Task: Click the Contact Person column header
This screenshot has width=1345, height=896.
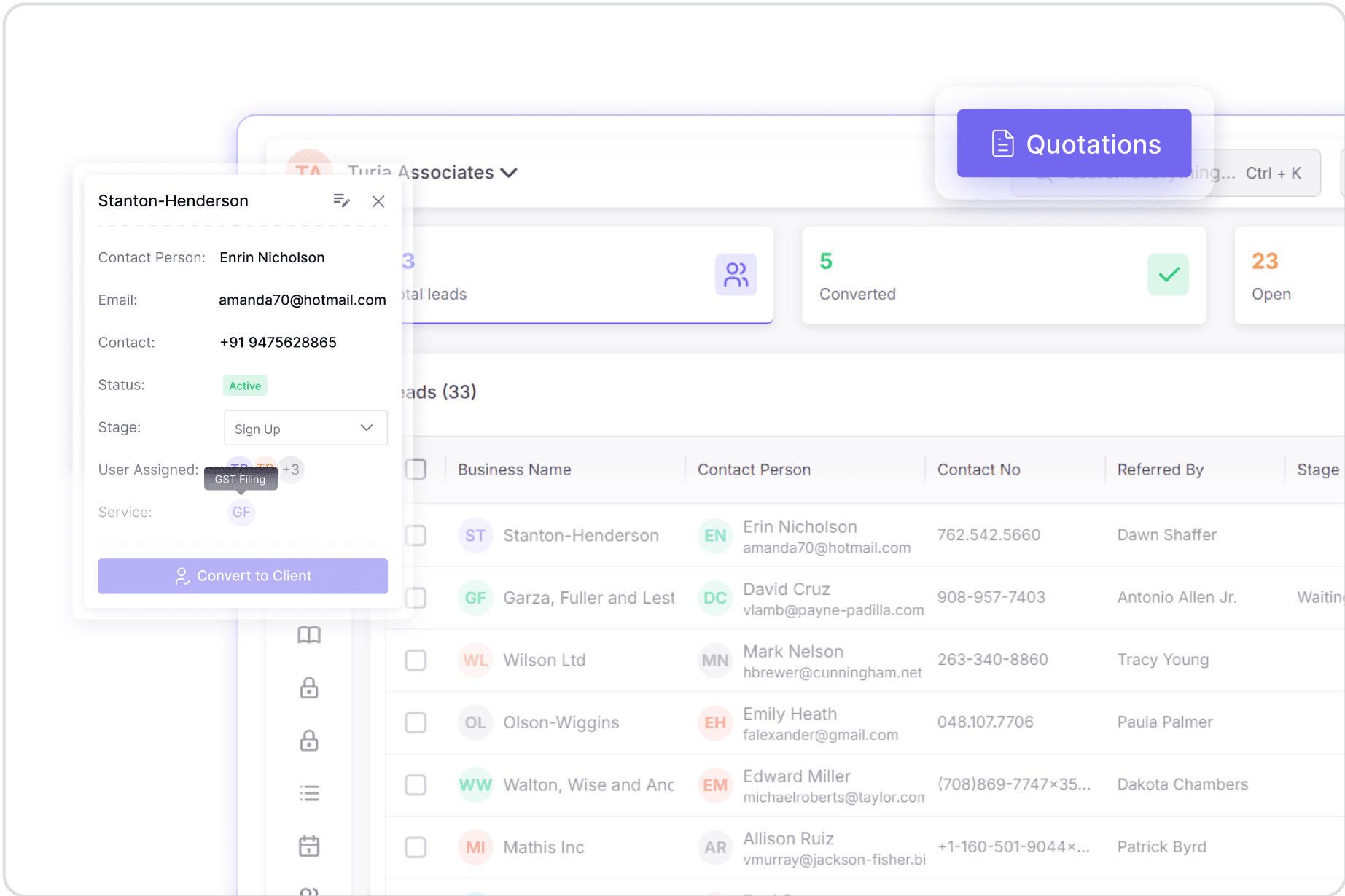Action: click(x=754, y=470)
